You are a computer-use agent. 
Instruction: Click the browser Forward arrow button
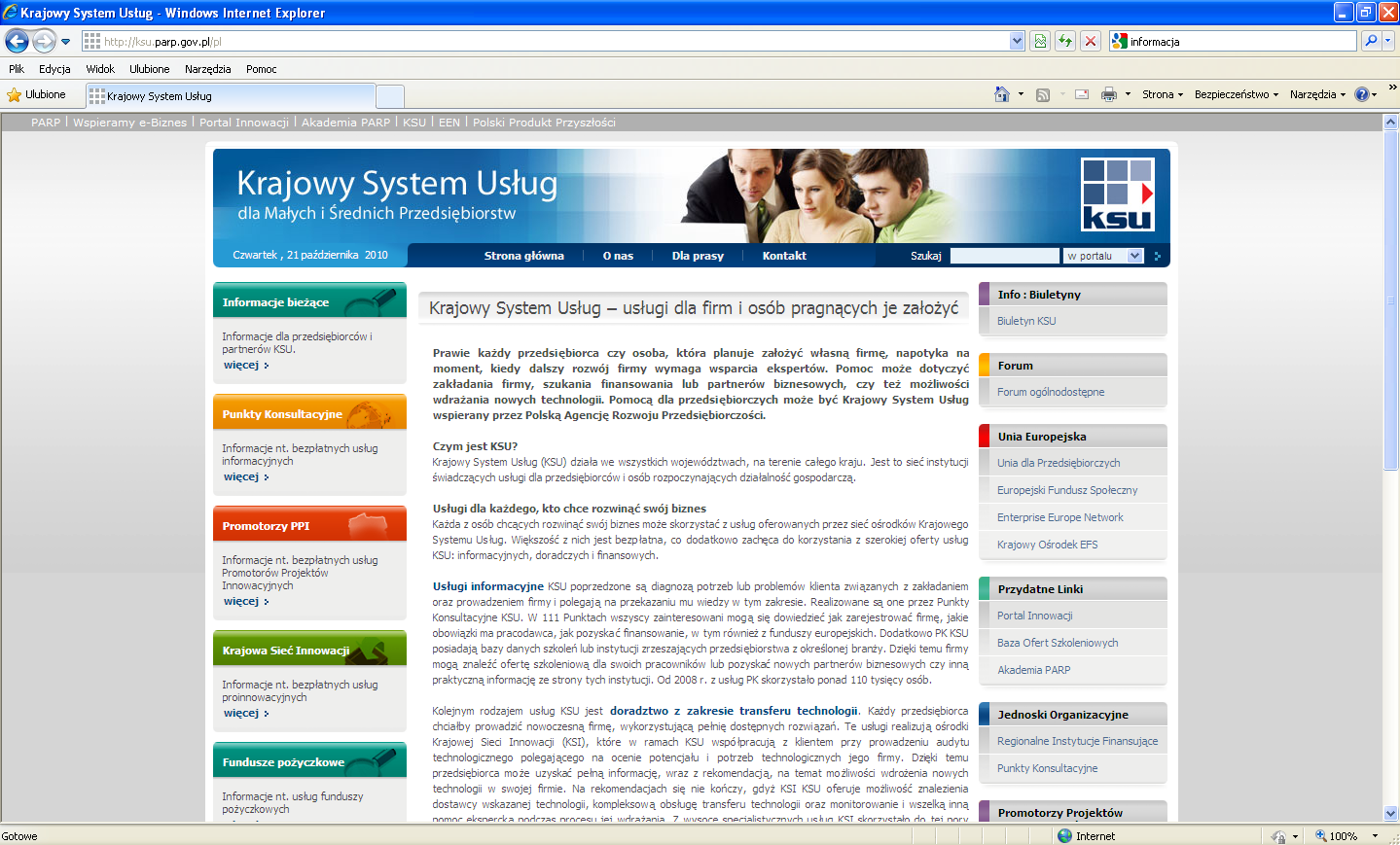point(44,41)
